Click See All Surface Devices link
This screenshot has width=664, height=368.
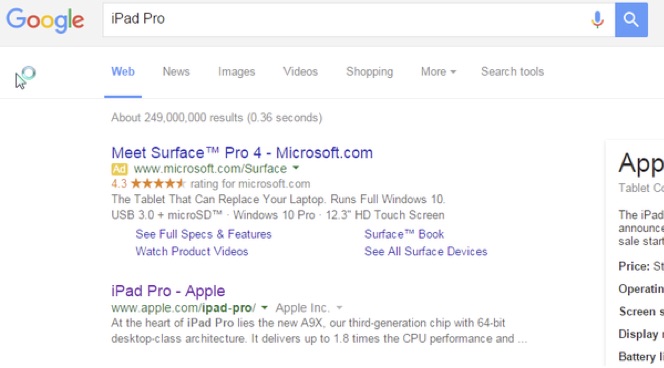click(426, 251)
